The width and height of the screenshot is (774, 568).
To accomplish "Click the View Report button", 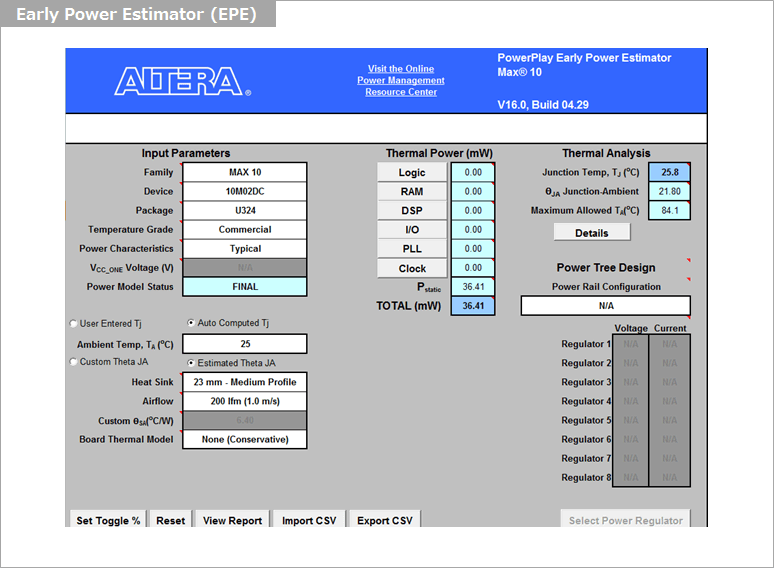I will point(232,520).
